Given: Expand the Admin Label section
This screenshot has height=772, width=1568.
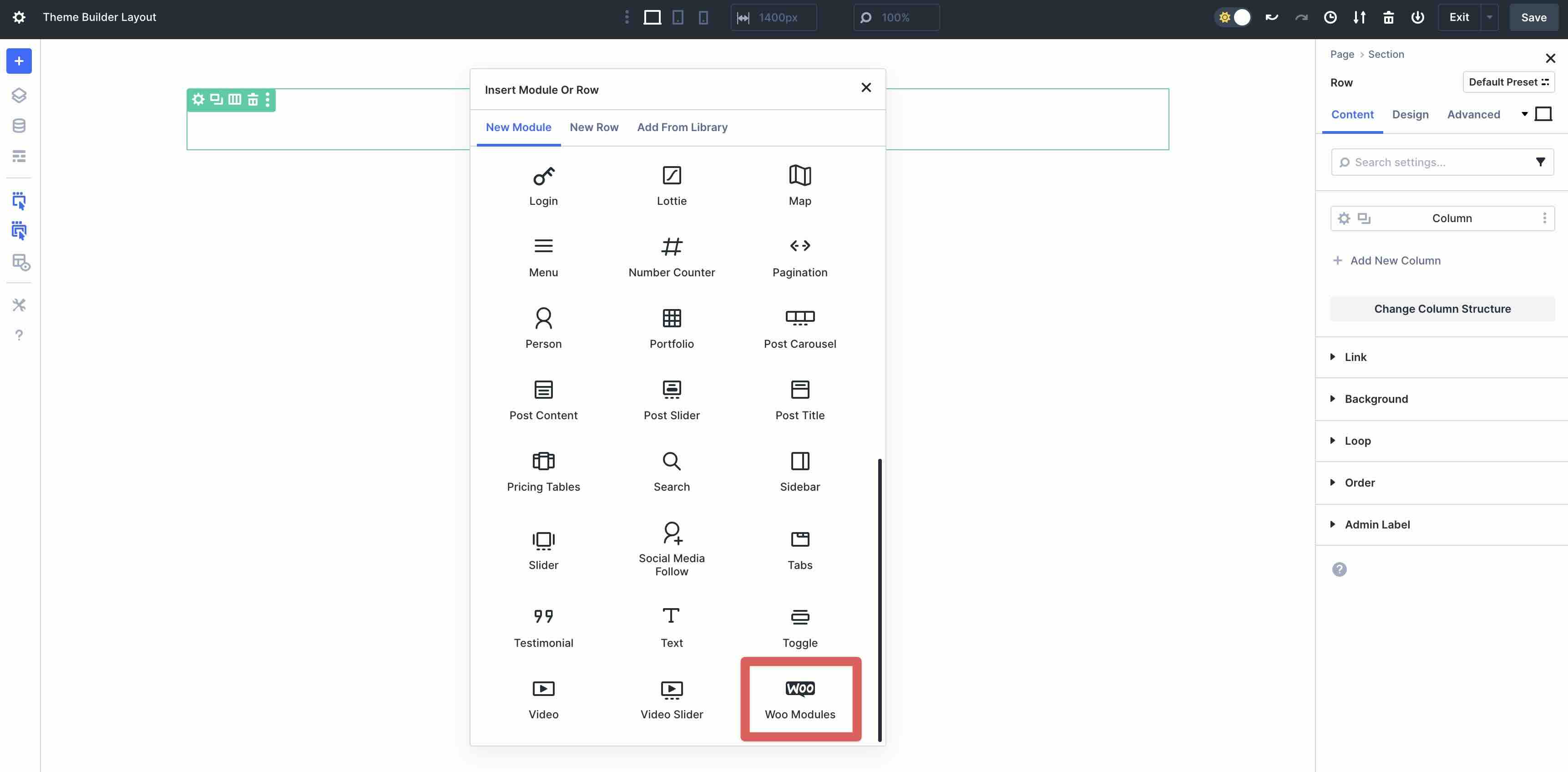Looking at the screenshot, I should coord(1377,524).
